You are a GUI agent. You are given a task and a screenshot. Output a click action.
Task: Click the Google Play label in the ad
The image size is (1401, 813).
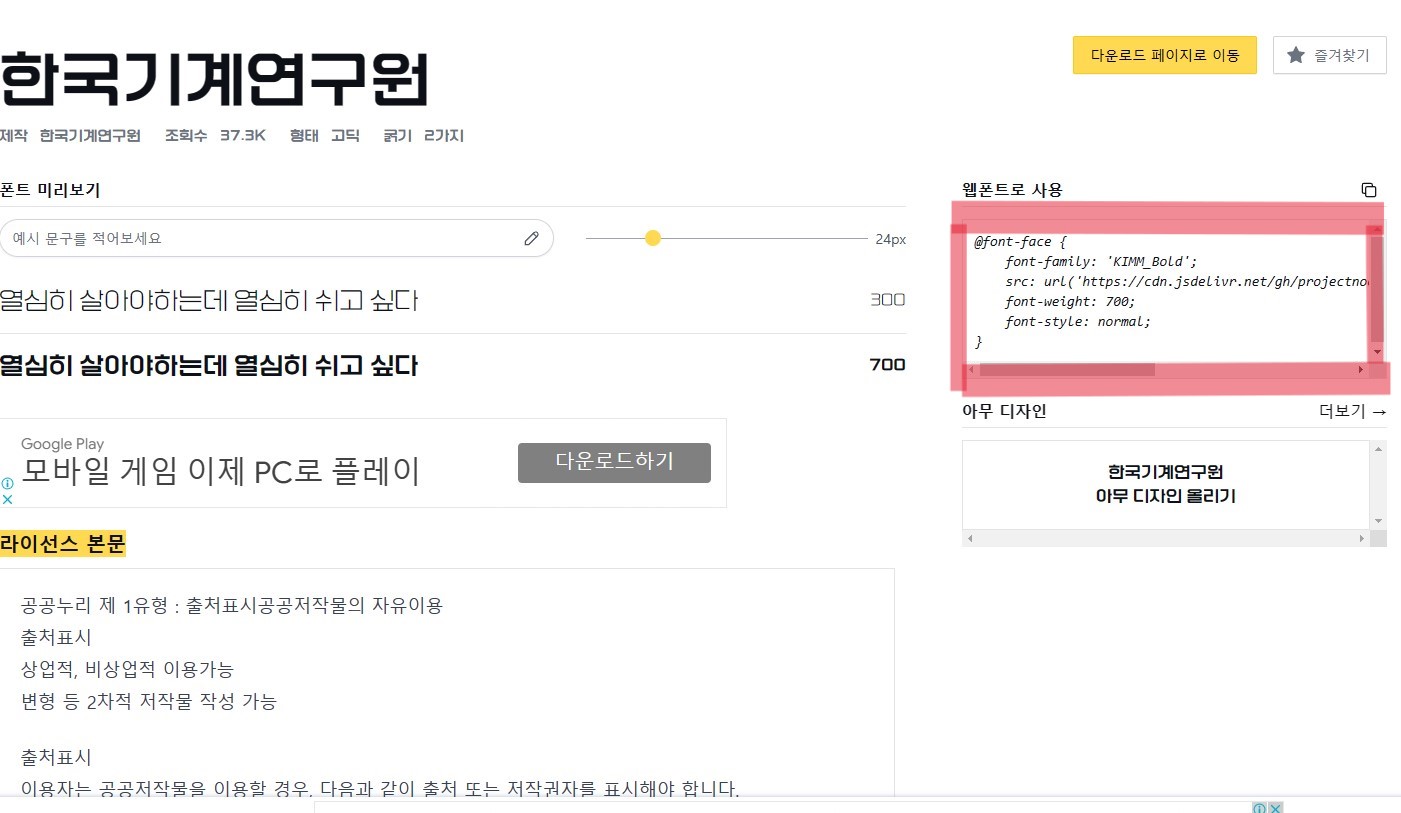coord(62,444)
